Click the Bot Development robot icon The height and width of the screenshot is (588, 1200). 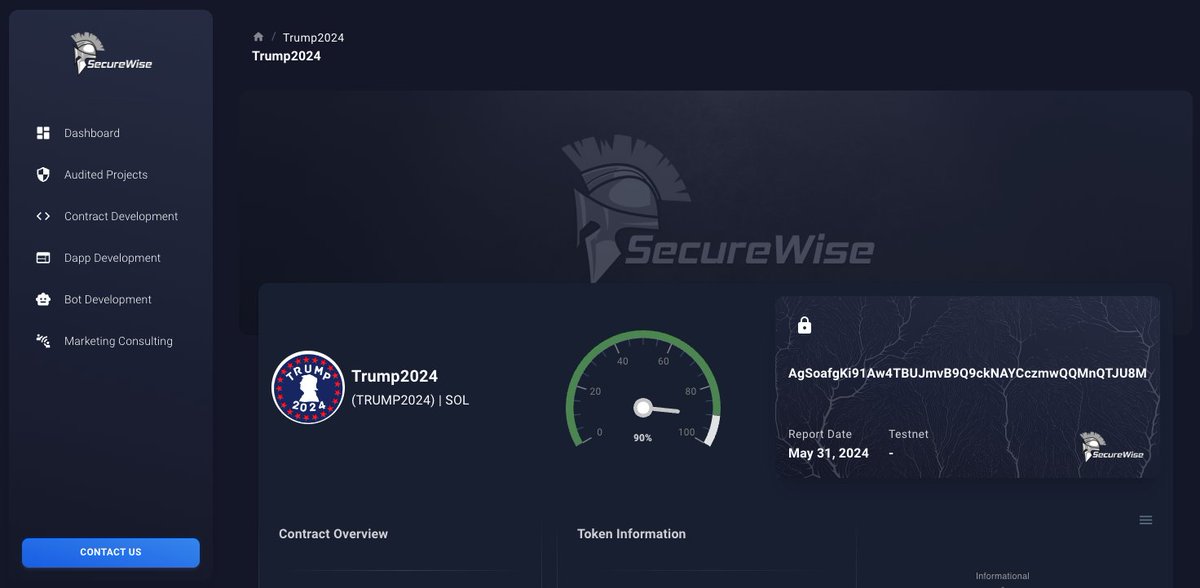coord(43,299)
